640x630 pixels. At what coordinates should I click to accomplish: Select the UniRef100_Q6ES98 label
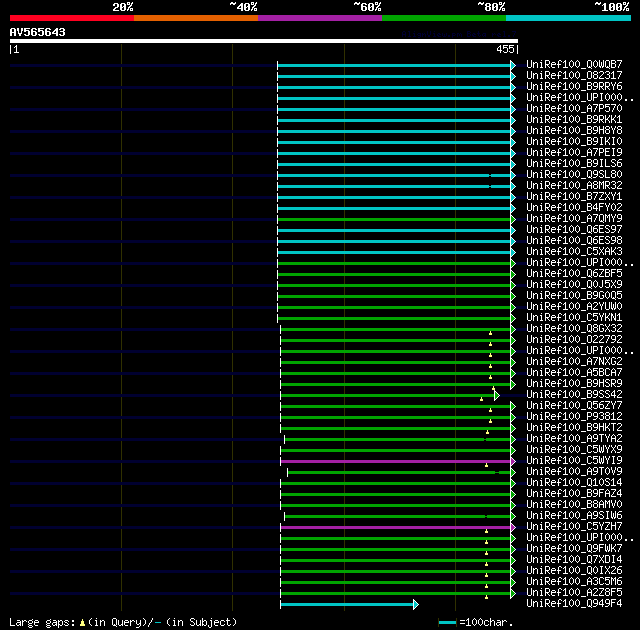pos(574,241)
